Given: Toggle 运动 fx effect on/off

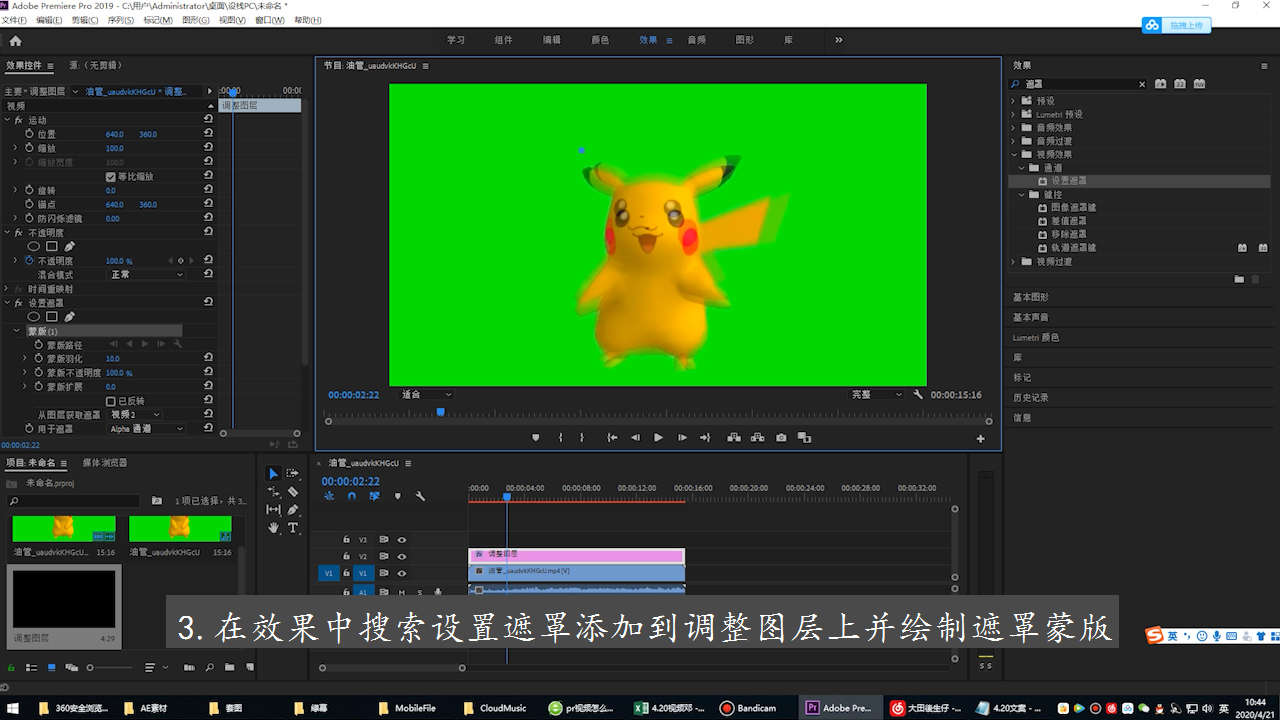Looking at the screenshot, I should (18, 120).
